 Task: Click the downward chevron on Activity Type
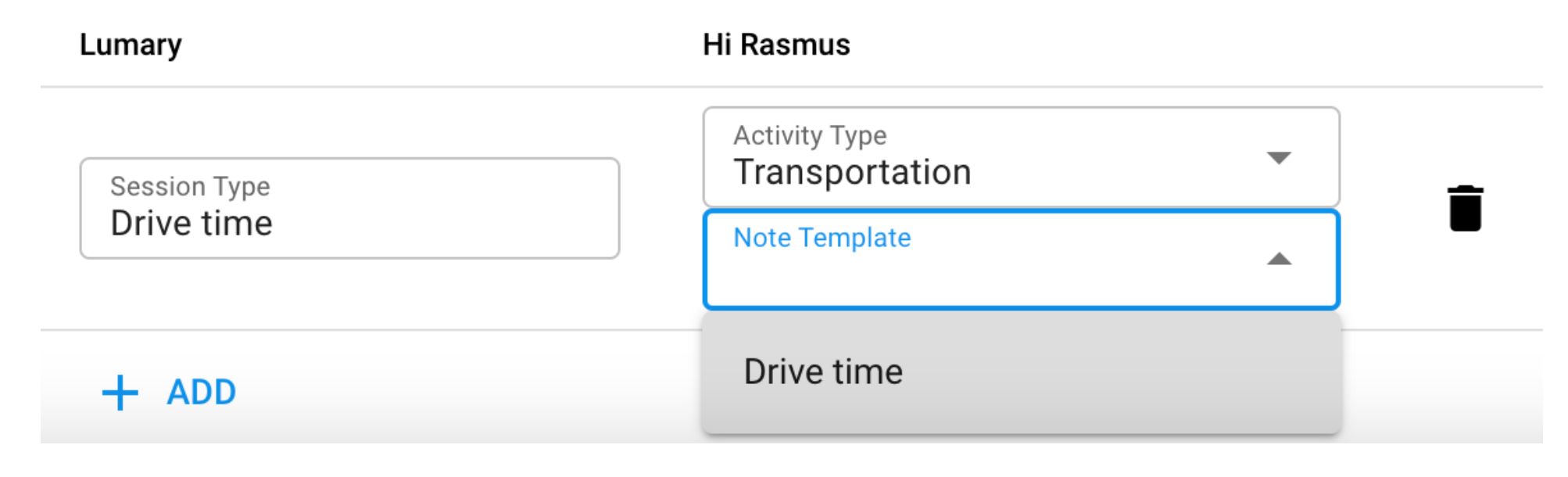tap(1280, 156)
